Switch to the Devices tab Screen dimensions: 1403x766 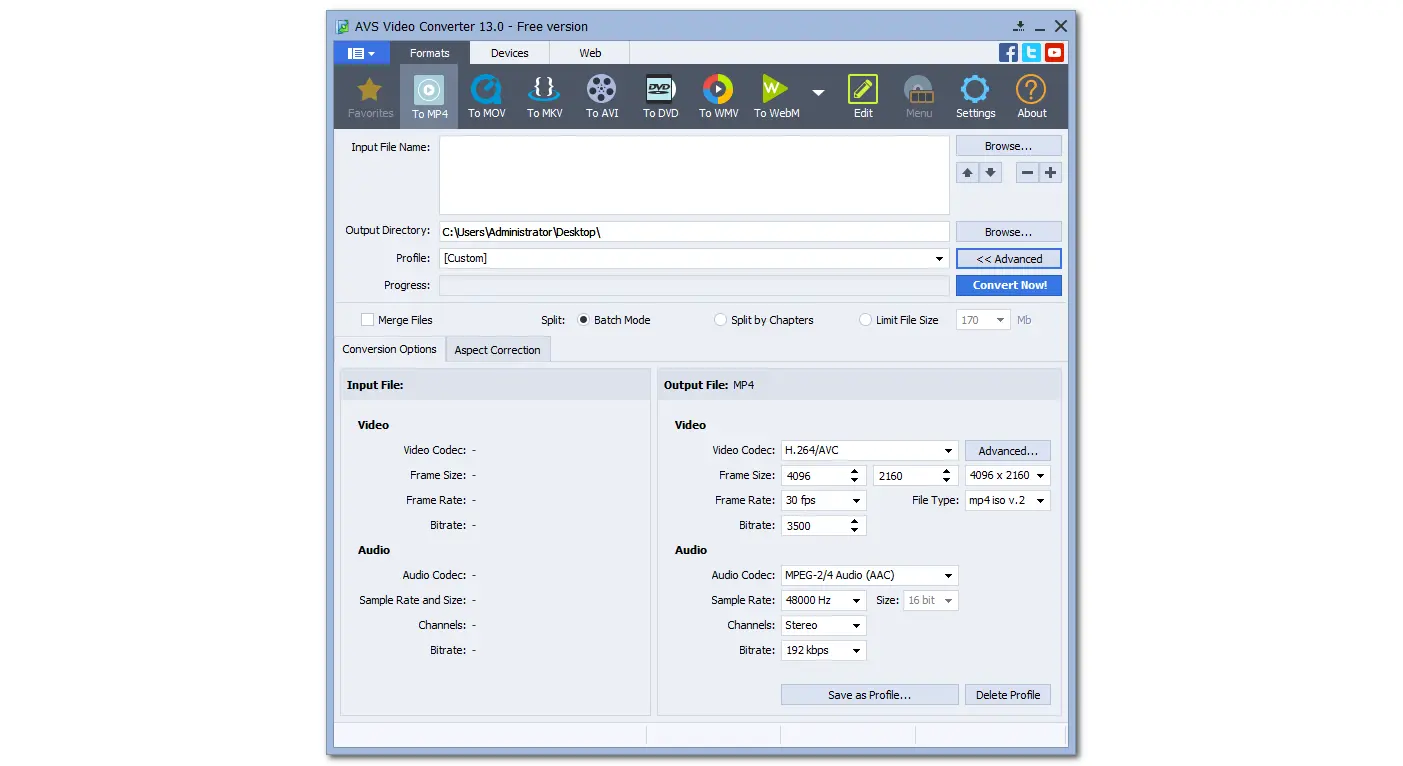[x=509, y=53]
